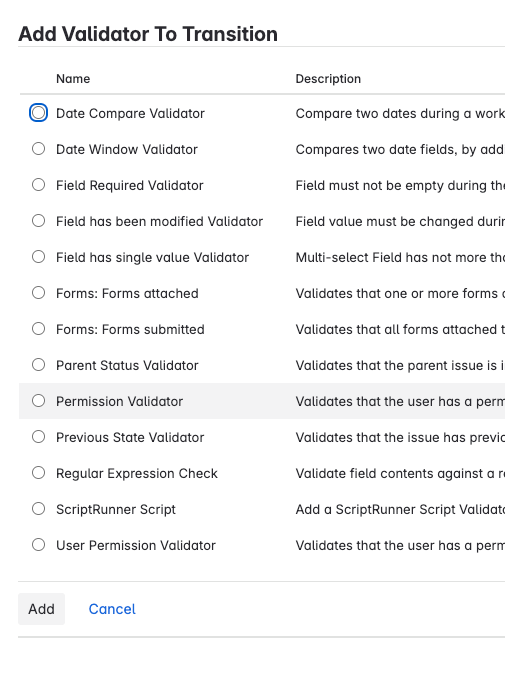Select Previous State Validator option
The height and width of the screenshot is (688, 505).
coord(39,437)
